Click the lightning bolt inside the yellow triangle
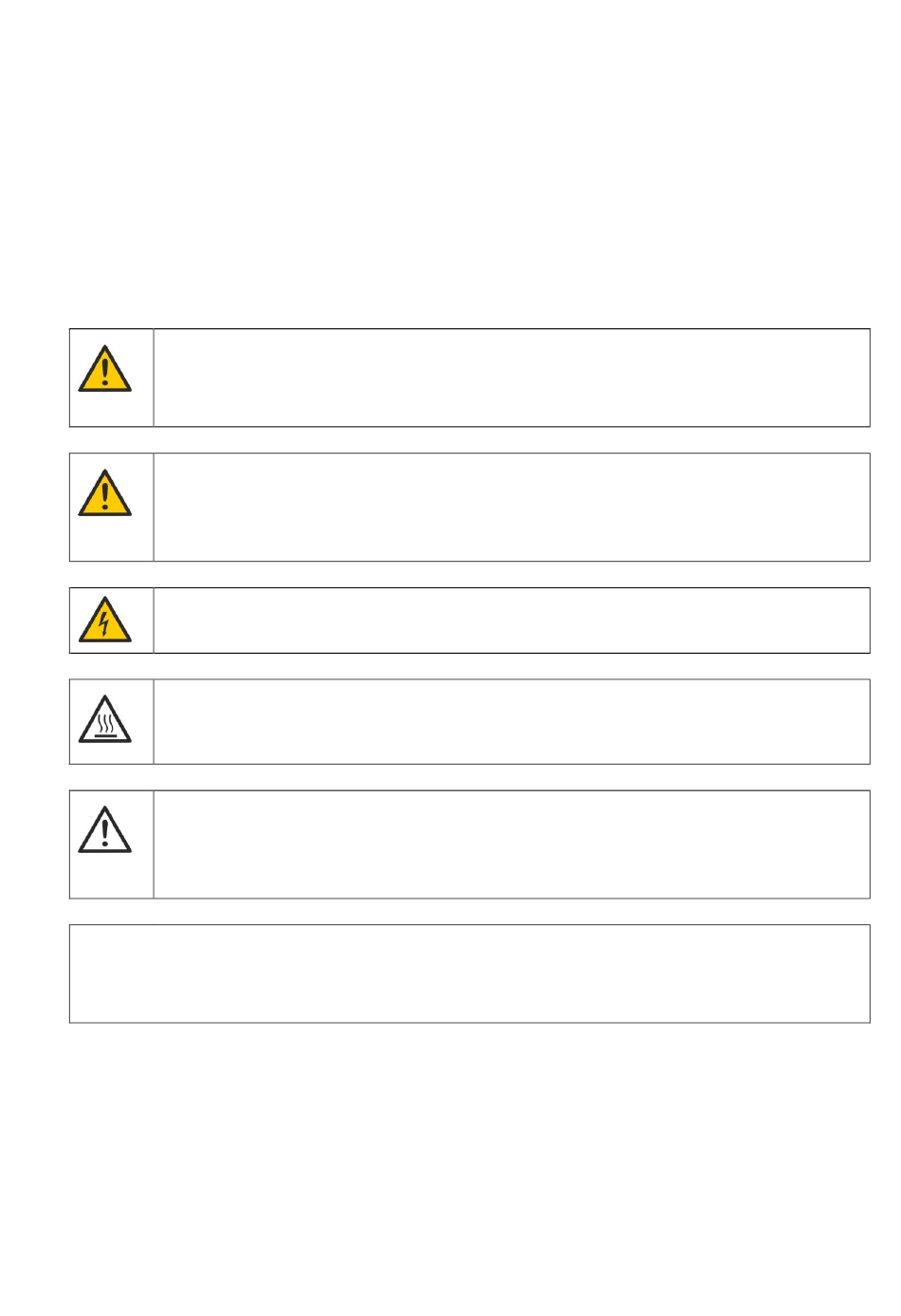The width and height of the screenshot is (901, 1316). pos(104,623)
